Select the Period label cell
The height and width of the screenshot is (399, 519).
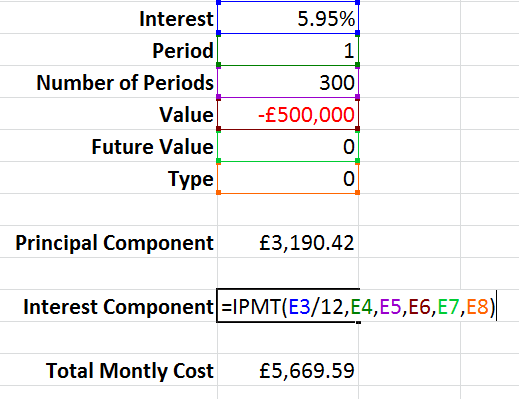tap(109, 50)
